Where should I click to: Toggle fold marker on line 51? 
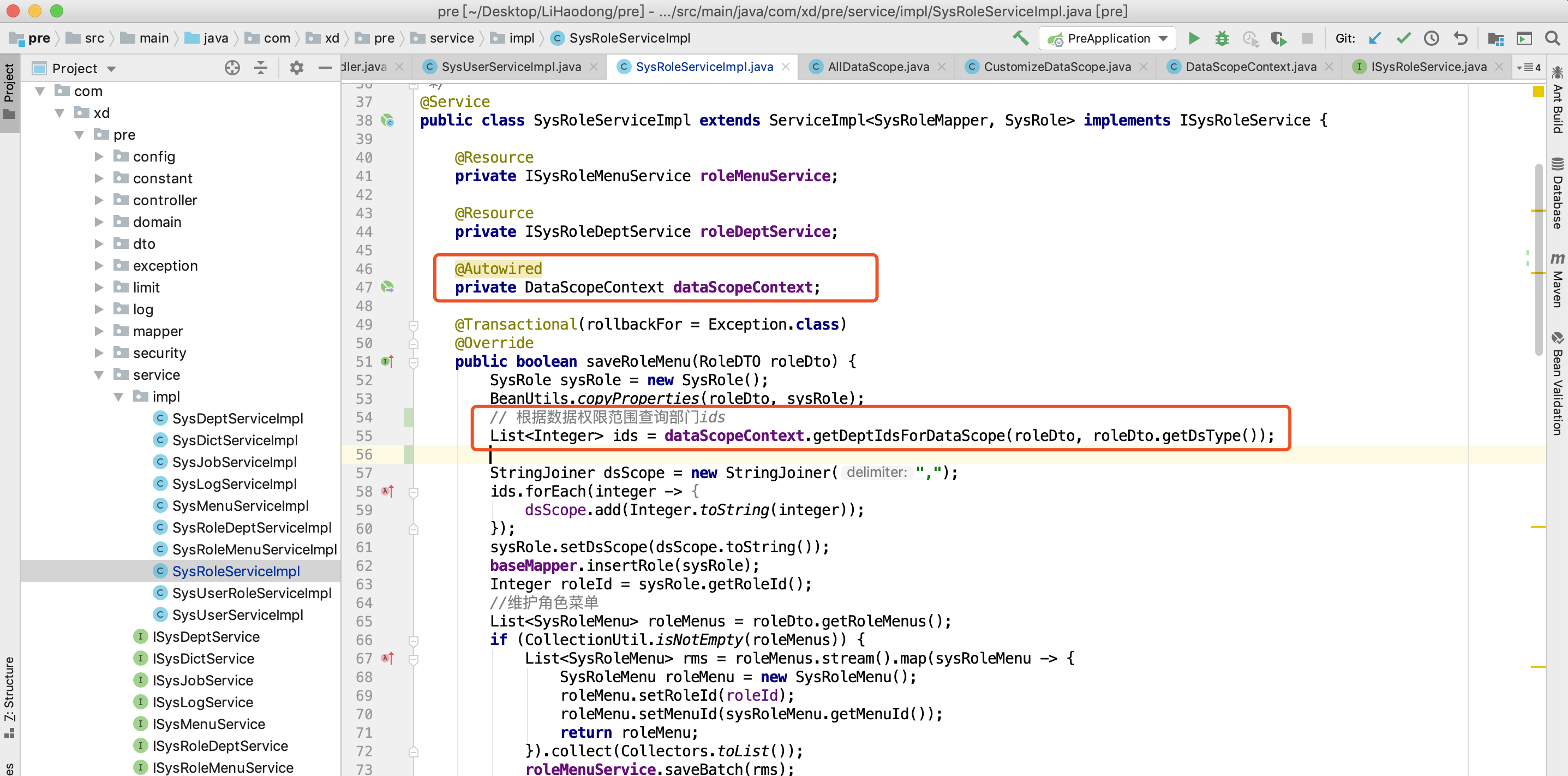[x=414, y=363]
